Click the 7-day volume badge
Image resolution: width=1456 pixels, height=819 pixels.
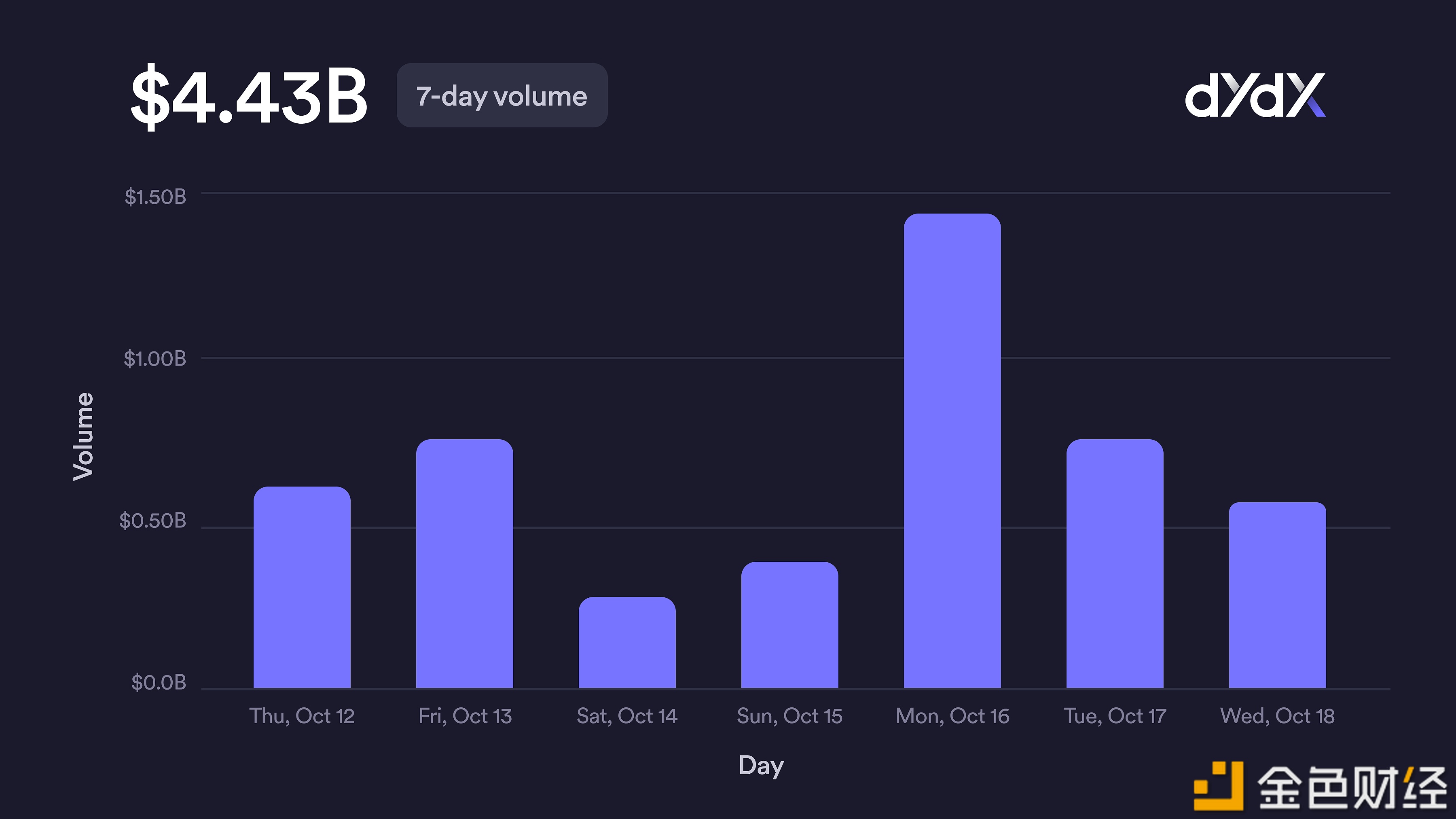coord(502,95)
